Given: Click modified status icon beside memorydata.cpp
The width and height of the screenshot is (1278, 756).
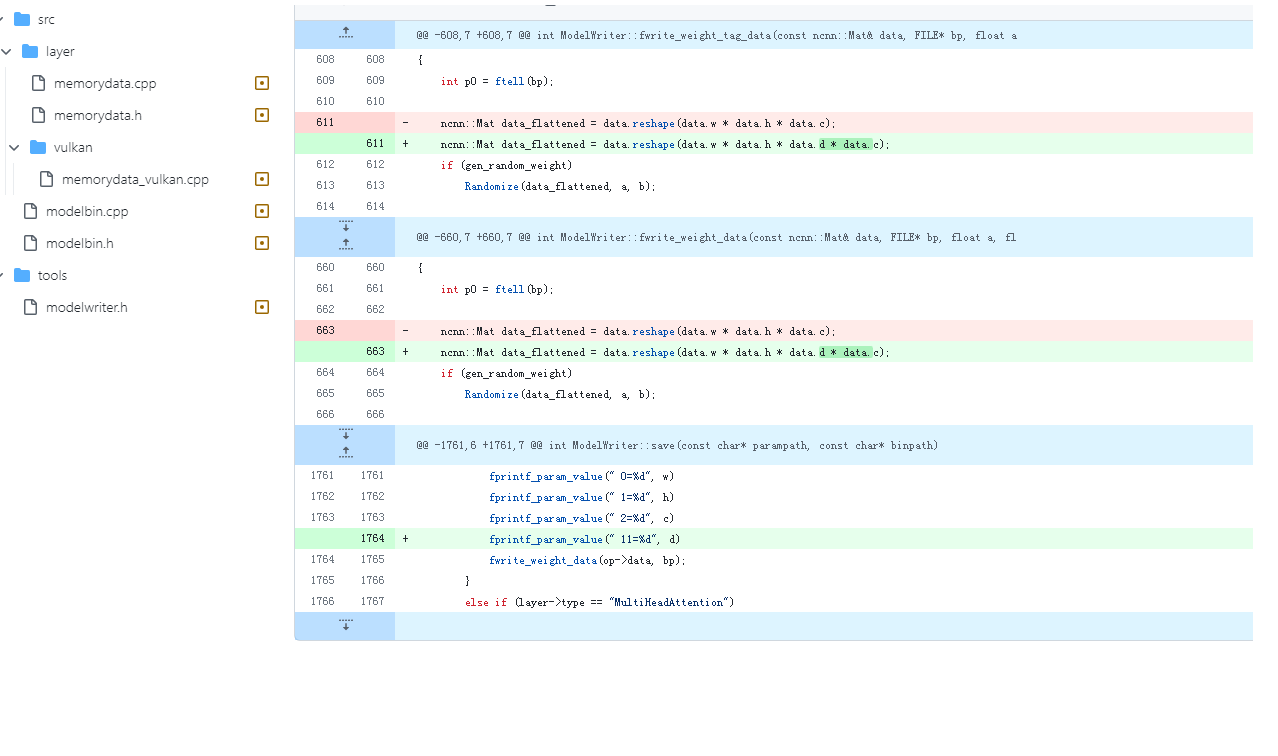Looking at the screenshot, I should coord(262,83).
